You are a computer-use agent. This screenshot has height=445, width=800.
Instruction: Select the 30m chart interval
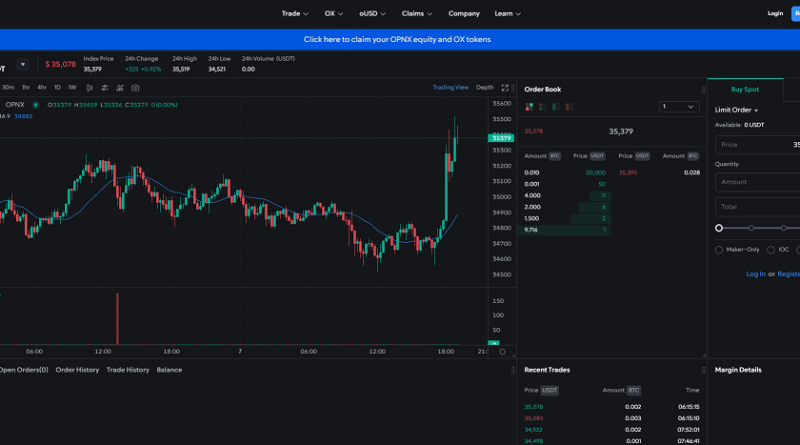click(x=8, y=88)
